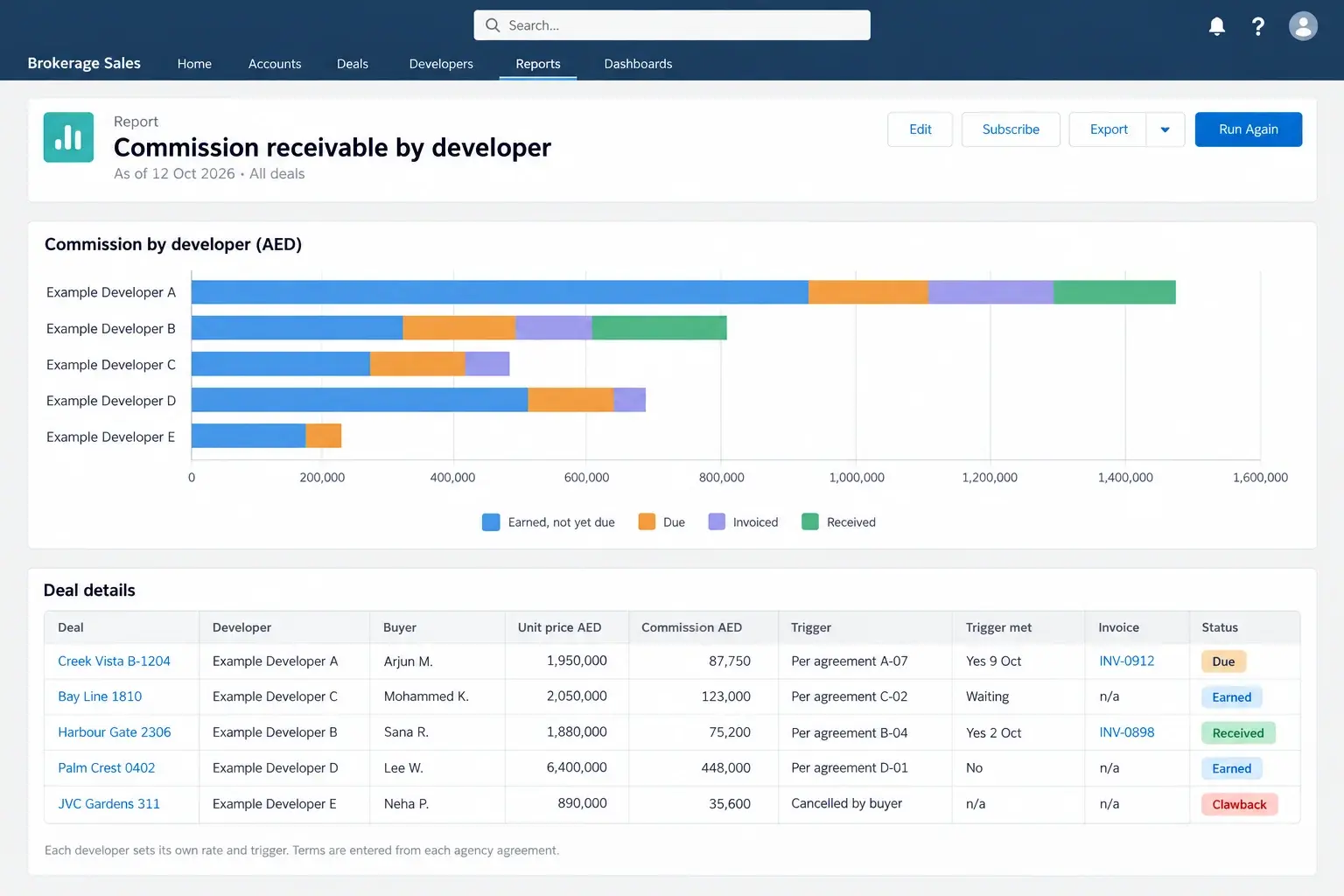This screenshot has width=1344, height=896.
Task: Open the Accounts tab
Action: (x=275, y=64)
